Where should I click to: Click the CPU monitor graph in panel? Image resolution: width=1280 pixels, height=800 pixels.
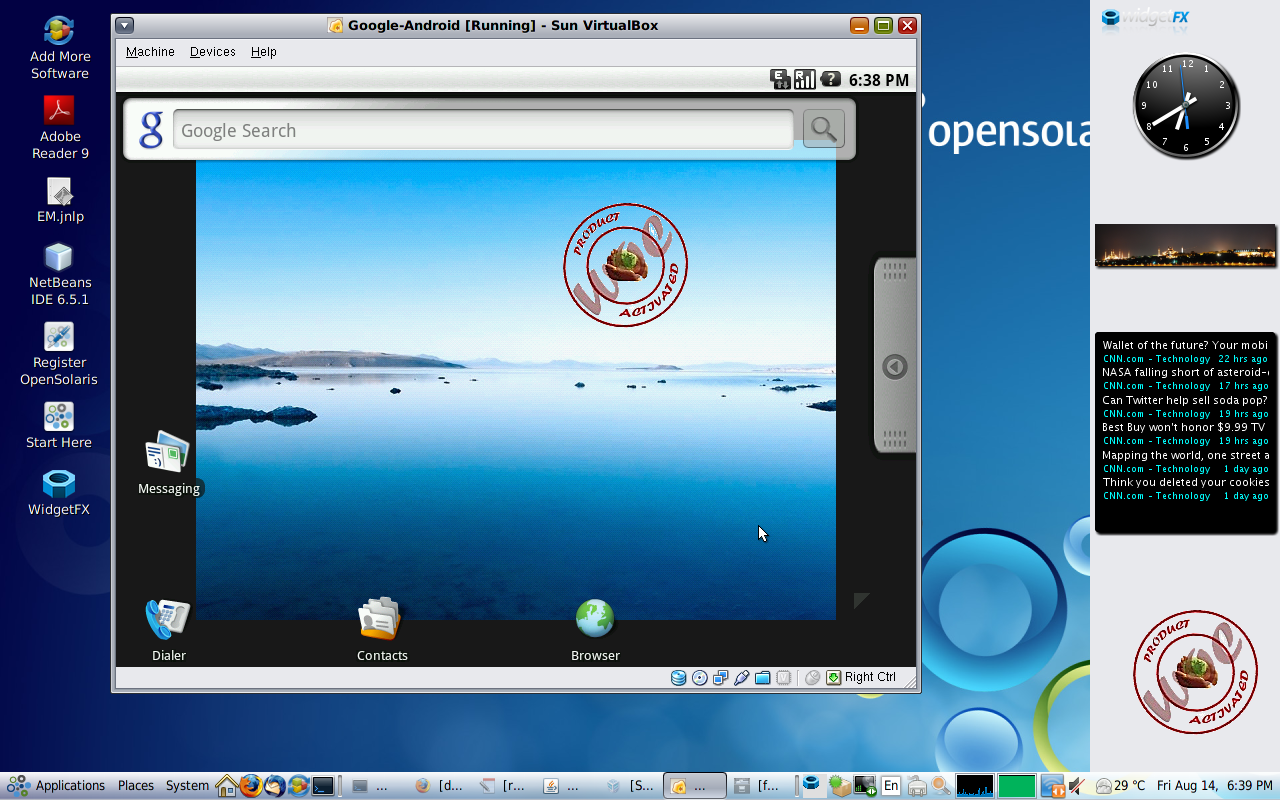click(975, 786)
